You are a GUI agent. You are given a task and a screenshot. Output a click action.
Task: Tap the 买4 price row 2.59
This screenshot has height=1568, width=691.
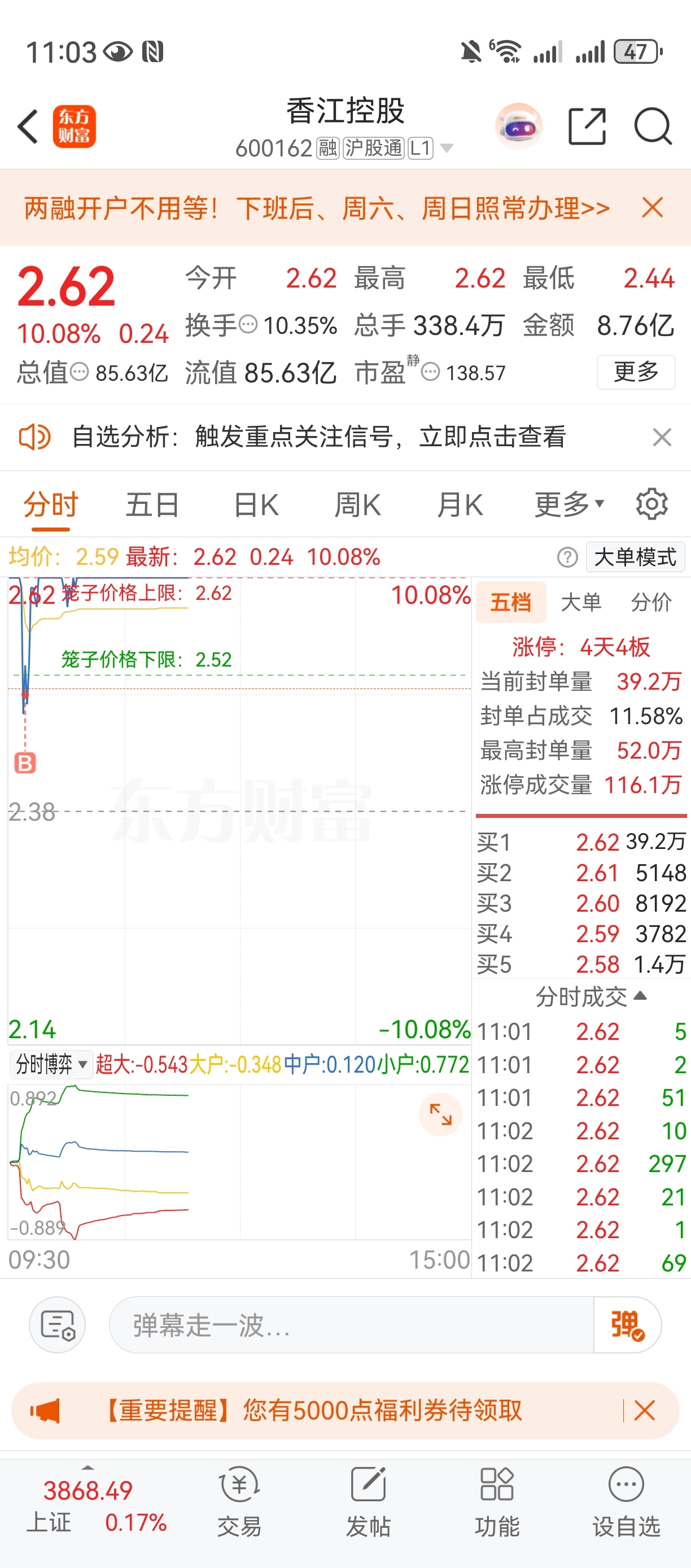pos(581,934)
